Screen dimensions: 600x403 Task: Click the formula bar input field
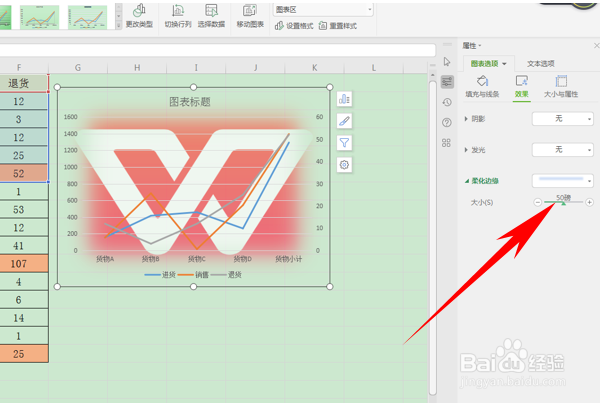[x=217, y=50]
